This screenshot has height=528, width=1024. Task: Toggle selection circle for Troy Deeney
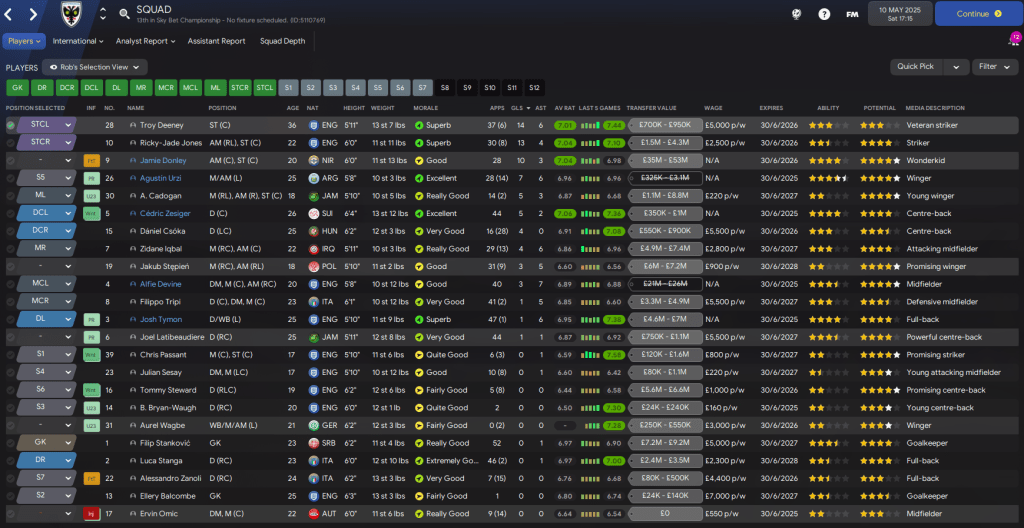pos(11,125)
